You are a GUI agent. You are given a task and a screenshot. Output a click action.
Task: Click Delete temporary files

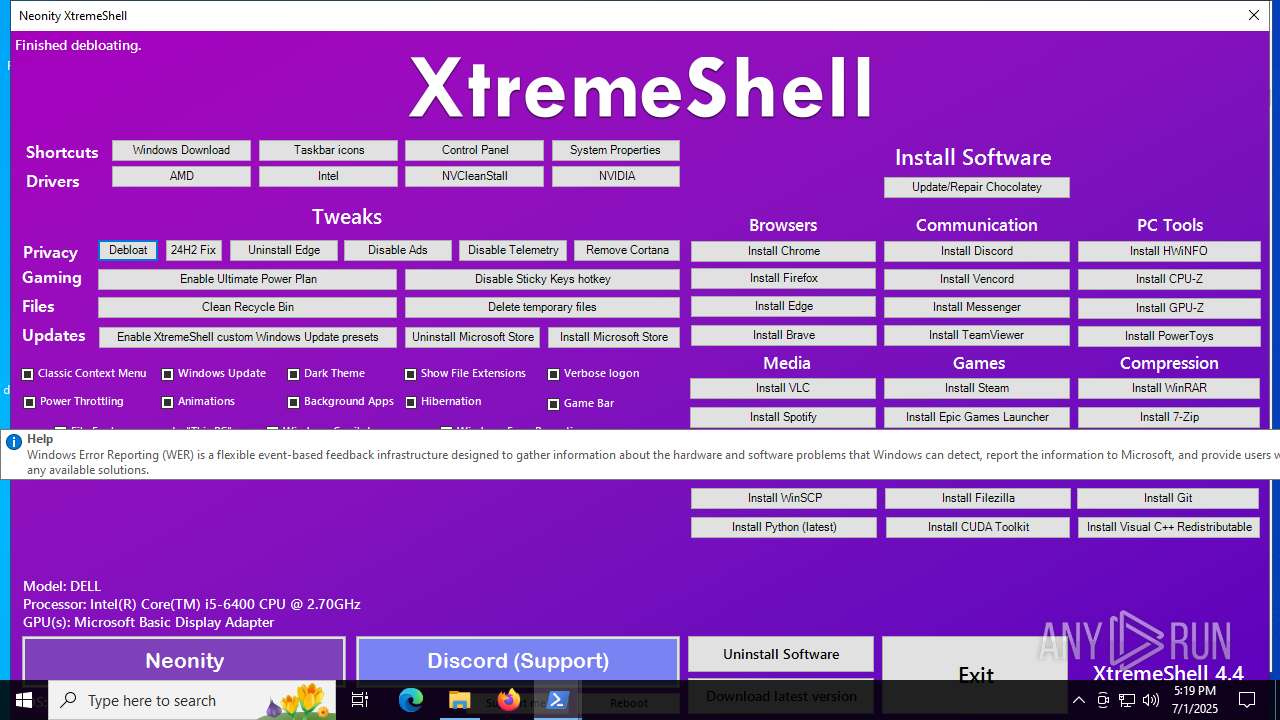pyautogui.click(x=542, y=307)
